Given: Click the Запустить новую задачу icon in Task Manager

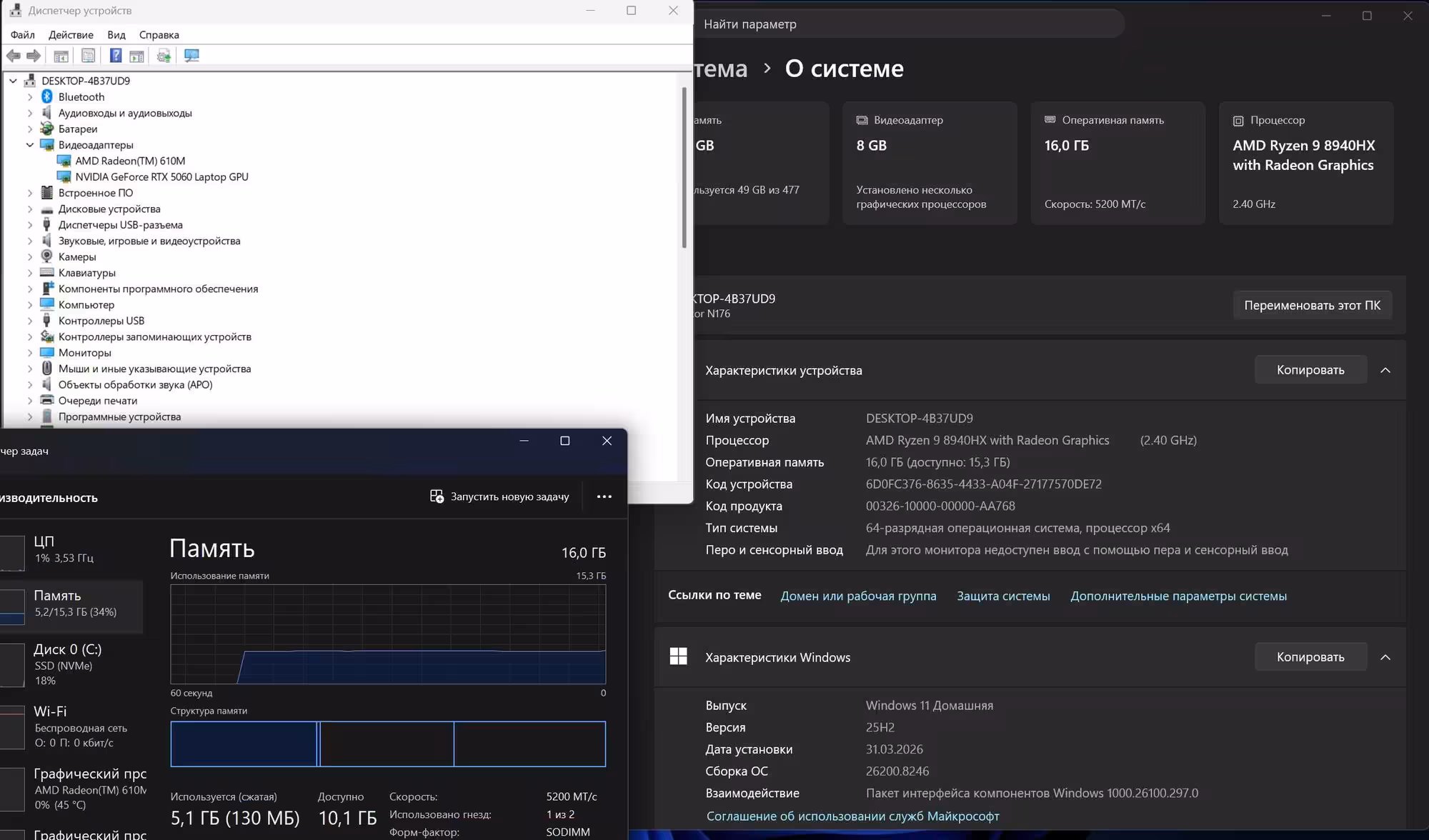Looking at the screenshot, I should [437, 496].
